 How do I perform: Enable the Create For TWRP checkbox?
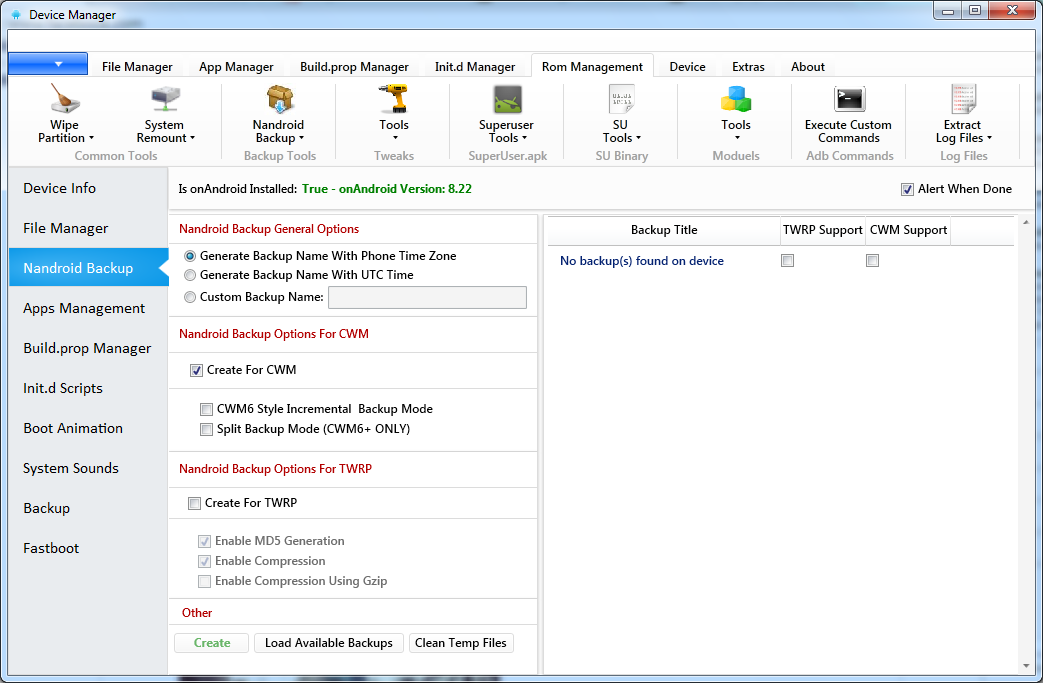tap(194, 503)
